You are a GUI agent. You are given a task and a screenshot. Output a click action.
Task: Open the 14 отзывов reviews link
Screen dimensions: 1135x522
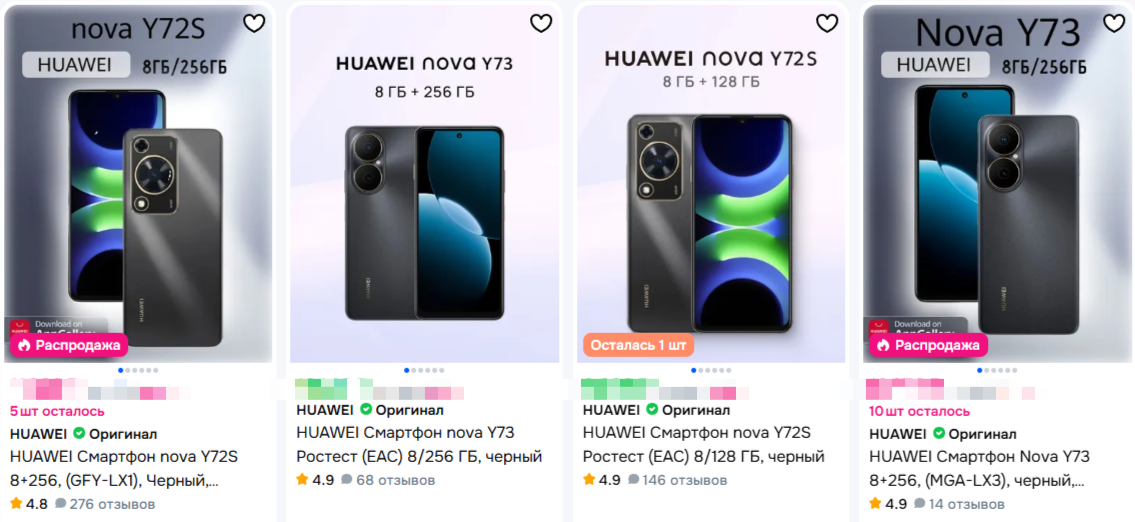click(959, 504)
